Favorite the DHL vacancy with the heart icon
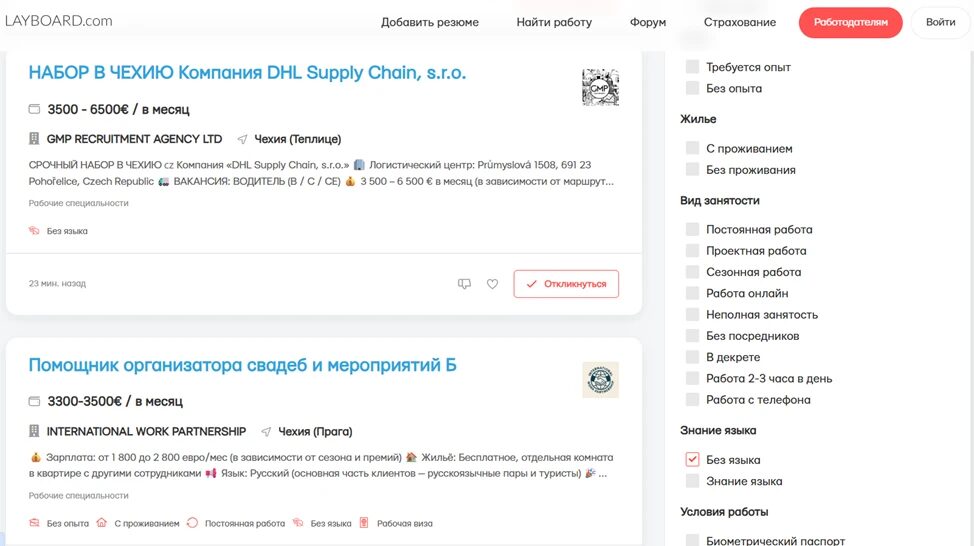Image resolution: width=974 pixels, height=546 pixels. coord(492,284)
